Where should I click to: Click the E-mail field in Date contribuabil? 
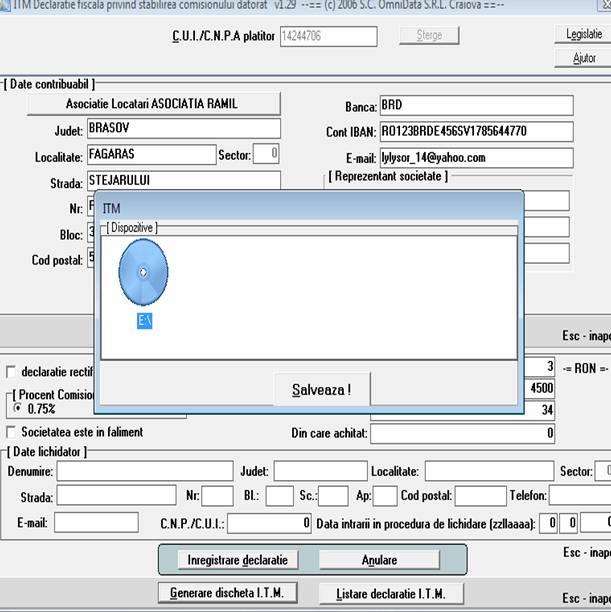click(476, 158)
